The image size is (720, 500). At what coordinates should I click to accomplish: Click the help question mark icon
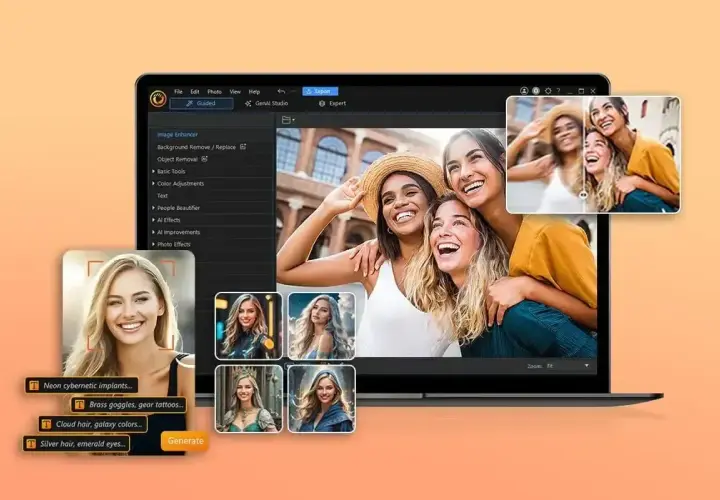558,91
